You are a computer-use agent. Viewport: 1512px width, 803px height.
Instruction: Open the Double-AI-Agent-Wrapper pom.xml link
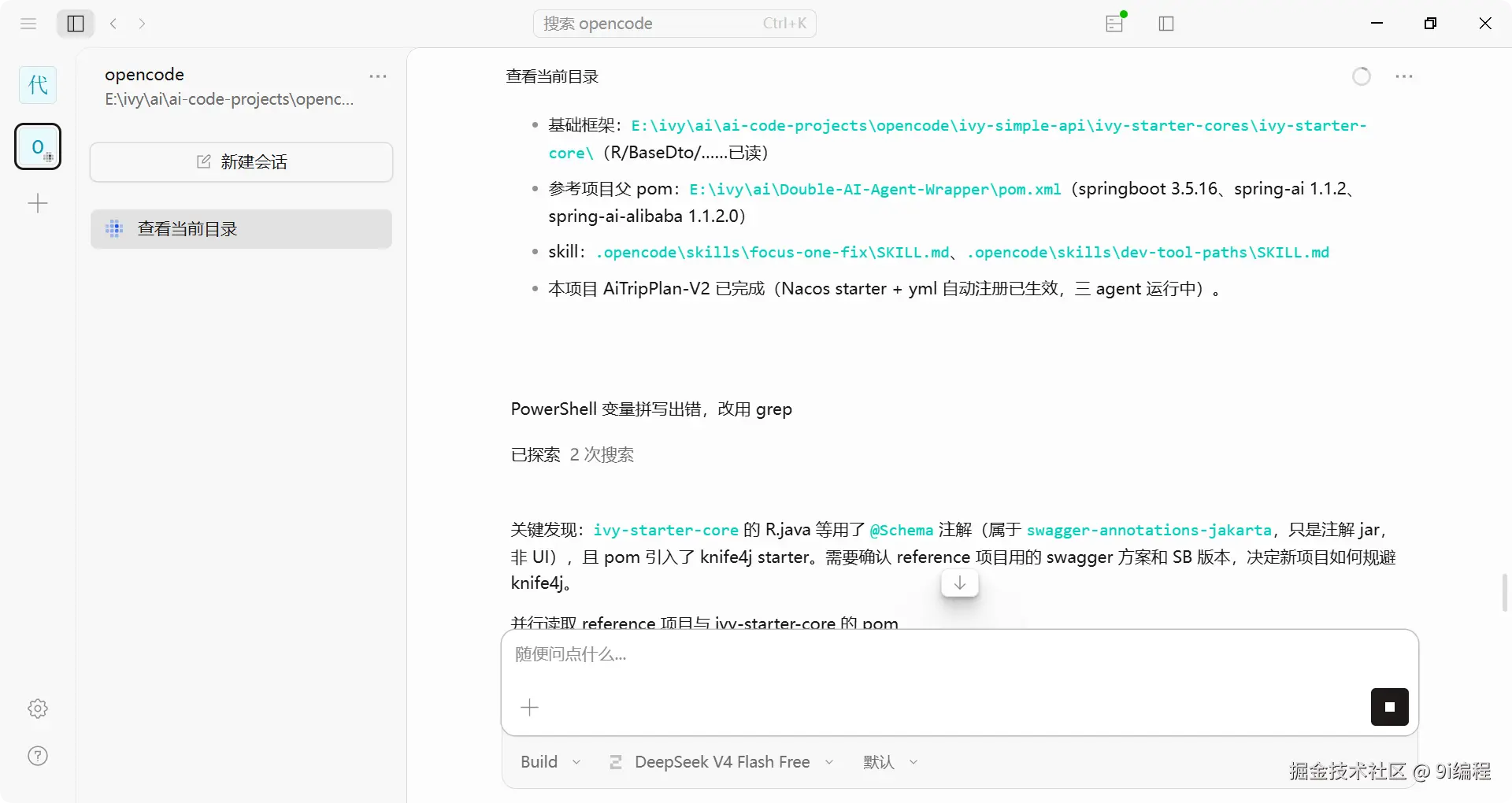click(875, 190)
